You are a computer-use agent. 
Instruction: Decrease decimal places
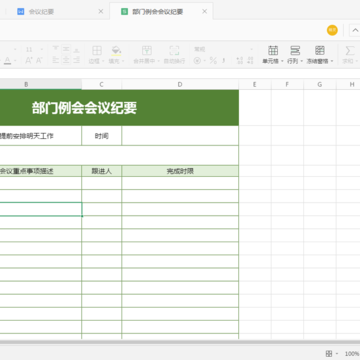click(x=250, y=61)
